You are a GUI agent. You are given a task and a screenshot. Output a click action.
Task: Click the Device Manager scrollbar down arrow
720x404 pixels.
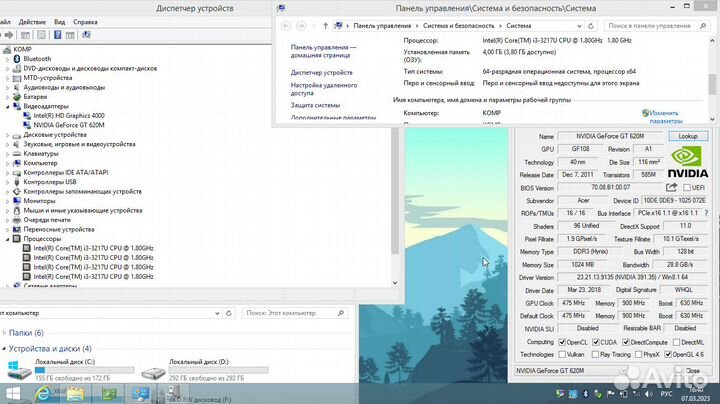coord(395,283)
